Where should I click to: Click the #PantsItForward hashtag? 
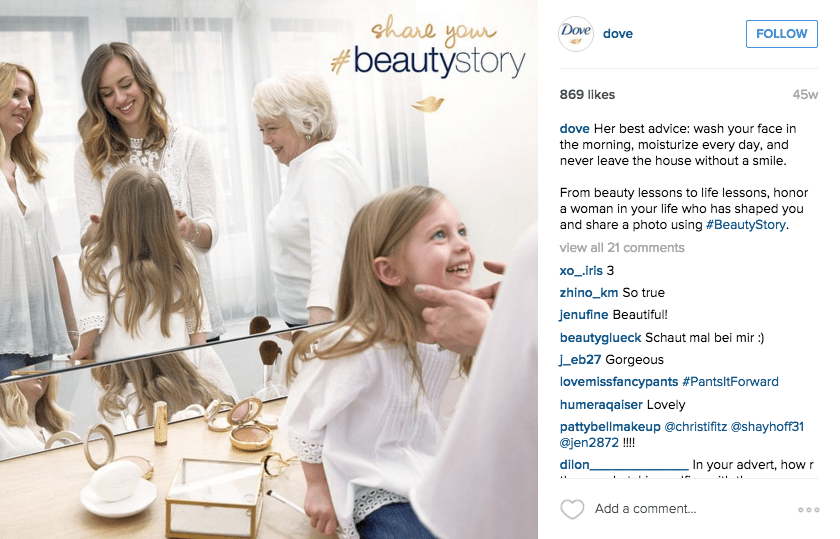(x=730, y=381)
